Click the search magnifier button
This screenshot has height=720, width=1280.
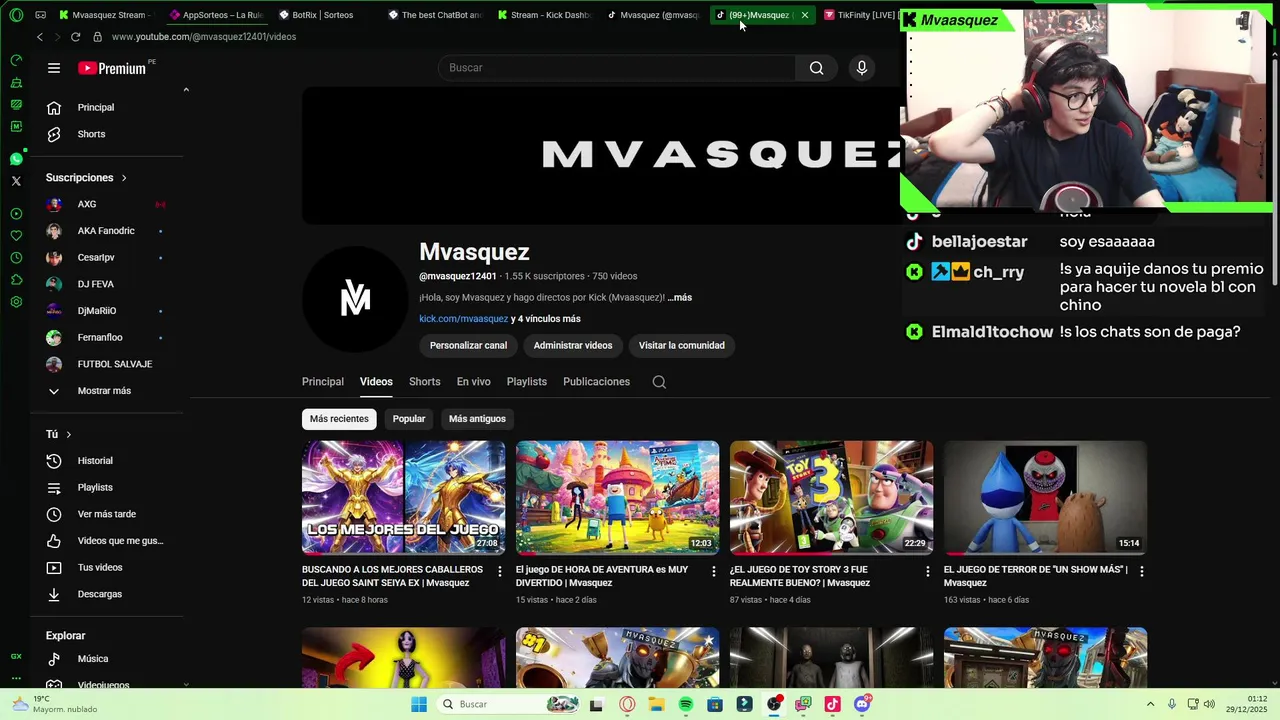coord(816,68)
